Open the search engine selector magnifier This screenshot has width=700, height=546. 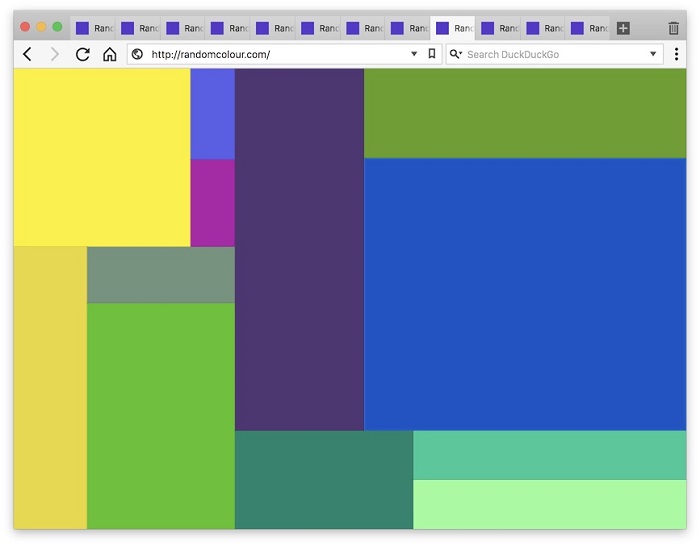pos(455,54)
